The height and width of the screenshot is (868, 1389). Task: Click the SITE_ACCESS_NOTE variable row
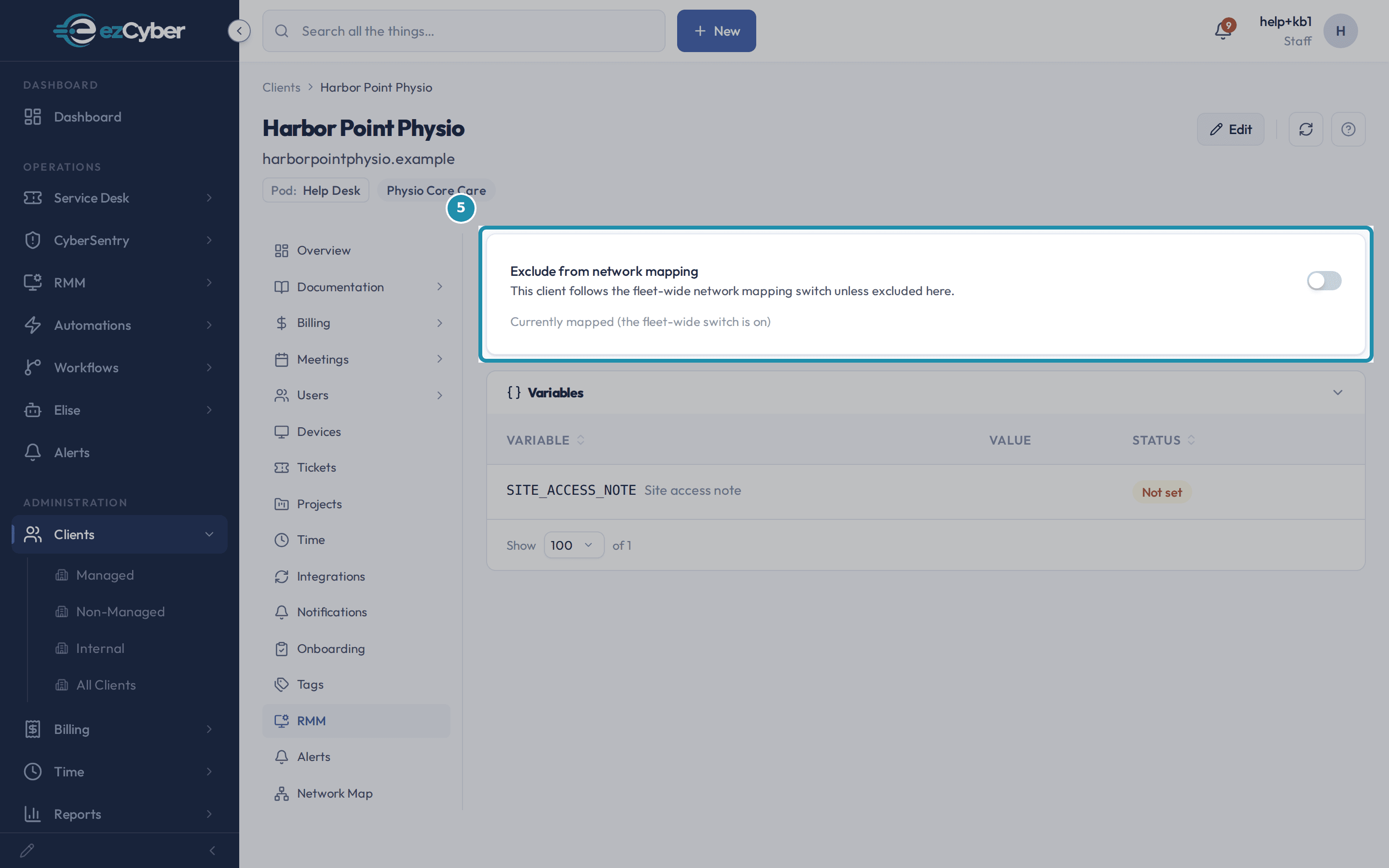point(925,491)
